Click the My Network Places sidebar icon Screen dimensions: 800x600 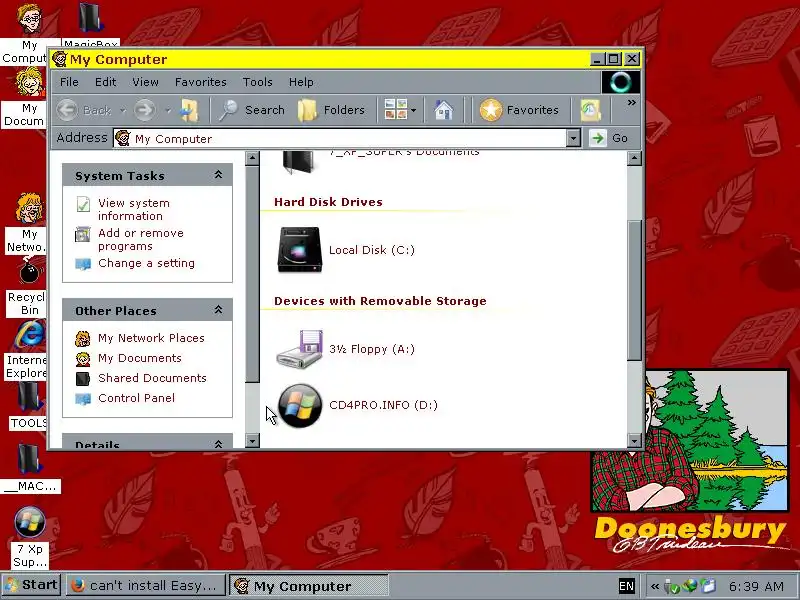tap(83, 338)
